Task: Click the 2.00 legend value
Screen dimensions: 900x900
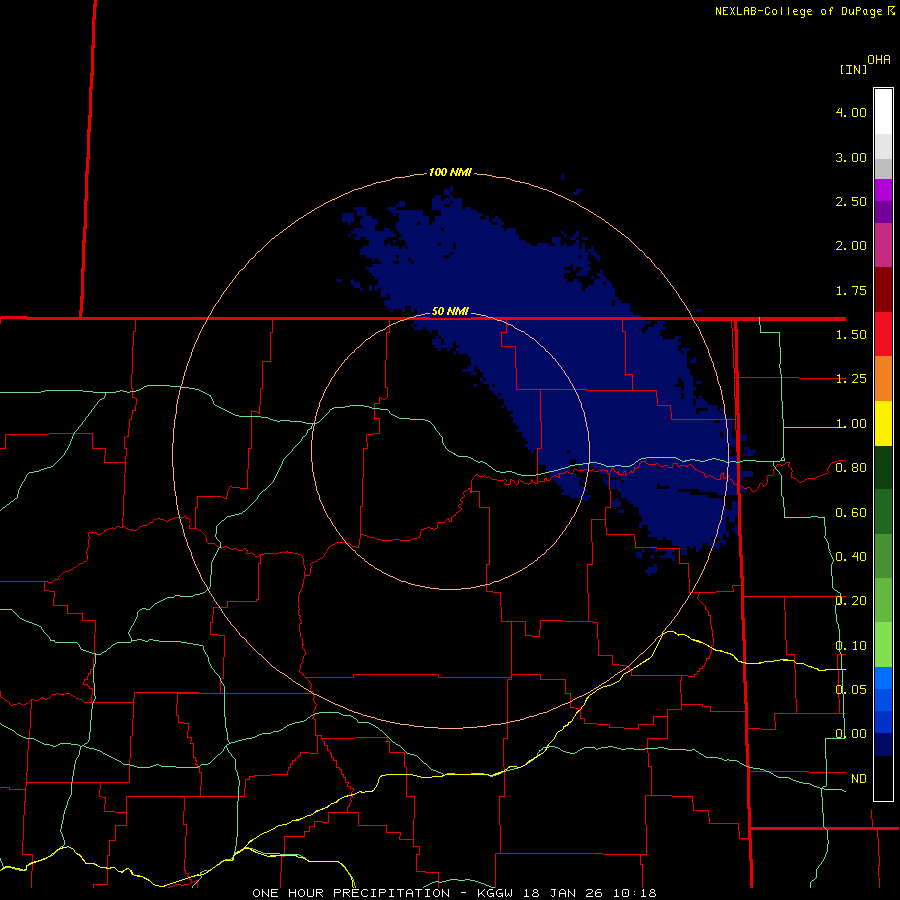Action: [851, 246]
